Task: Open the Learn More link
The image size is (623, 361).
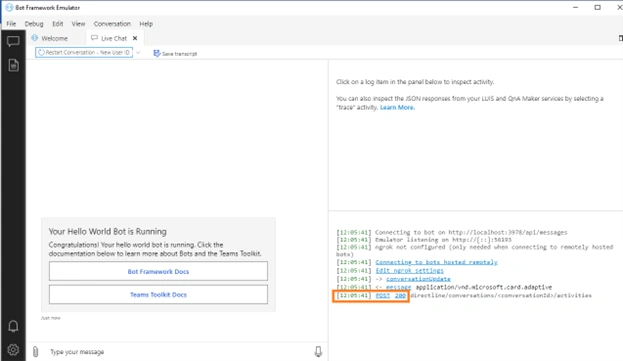Action: (x=397, y=107)
